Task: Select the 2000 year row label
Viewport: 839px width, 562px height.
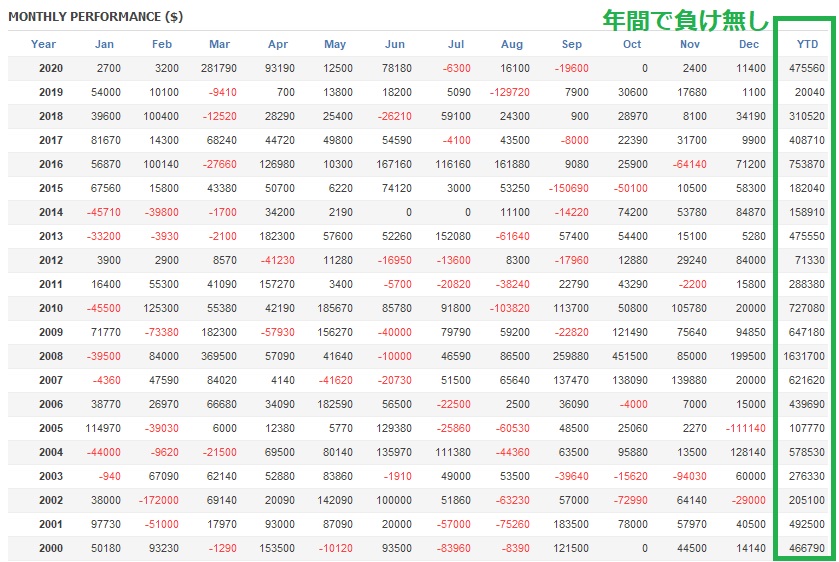Action: [x=51, y=548]
